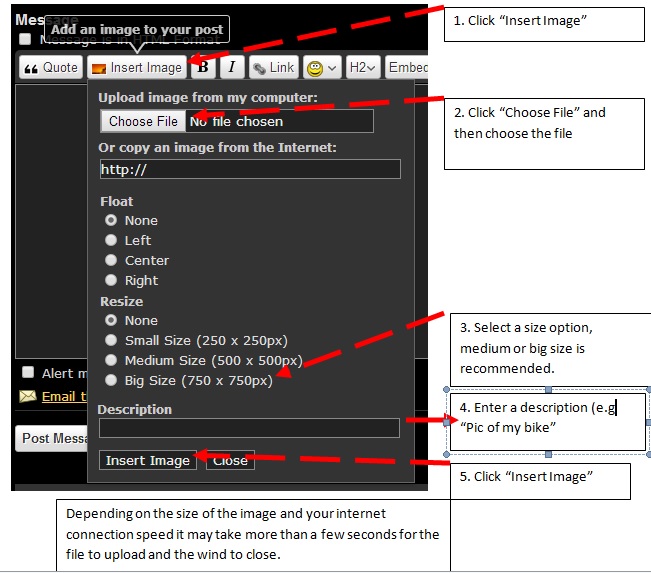Image resolution: width=651 pixels, height=573 pixels.
Task: Click Insert Image in the toolbar
Action: pyautogui.click(x=137, y=67)
